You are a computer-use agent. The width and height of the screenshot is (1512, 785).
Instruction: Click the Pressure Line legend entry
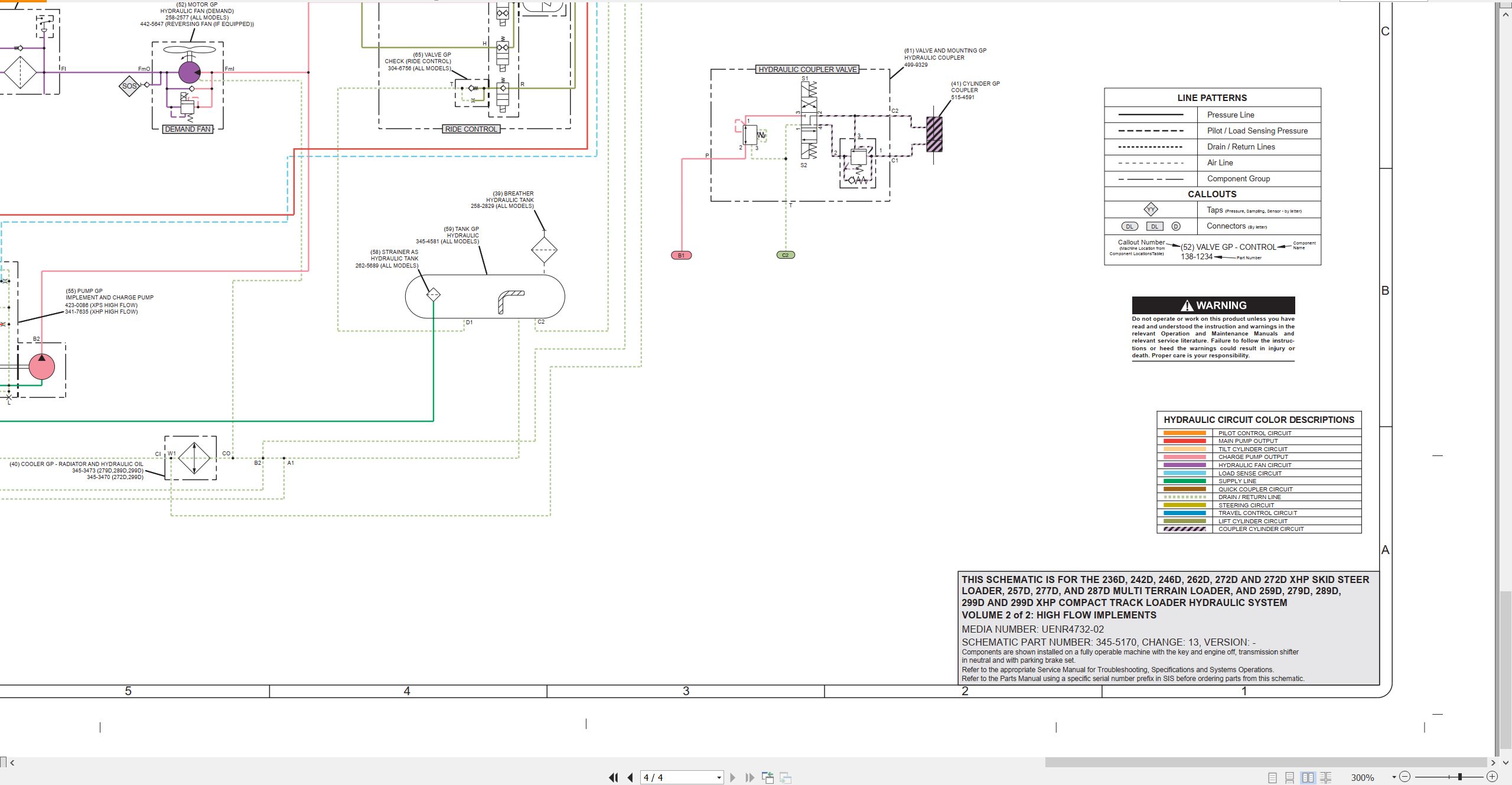point(1230,115)
